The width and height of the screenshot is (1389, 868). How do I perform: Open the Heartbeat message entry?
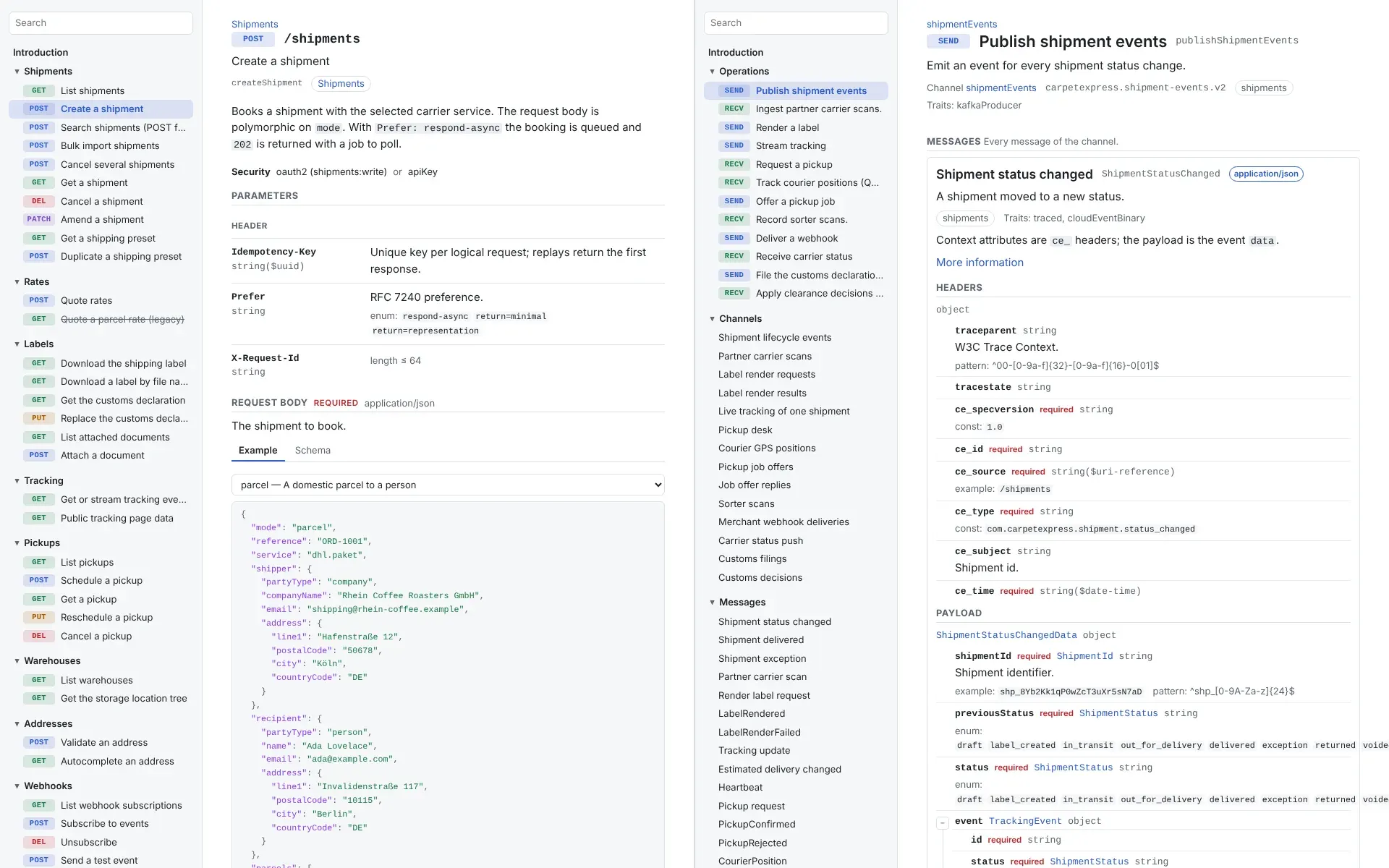796,787
